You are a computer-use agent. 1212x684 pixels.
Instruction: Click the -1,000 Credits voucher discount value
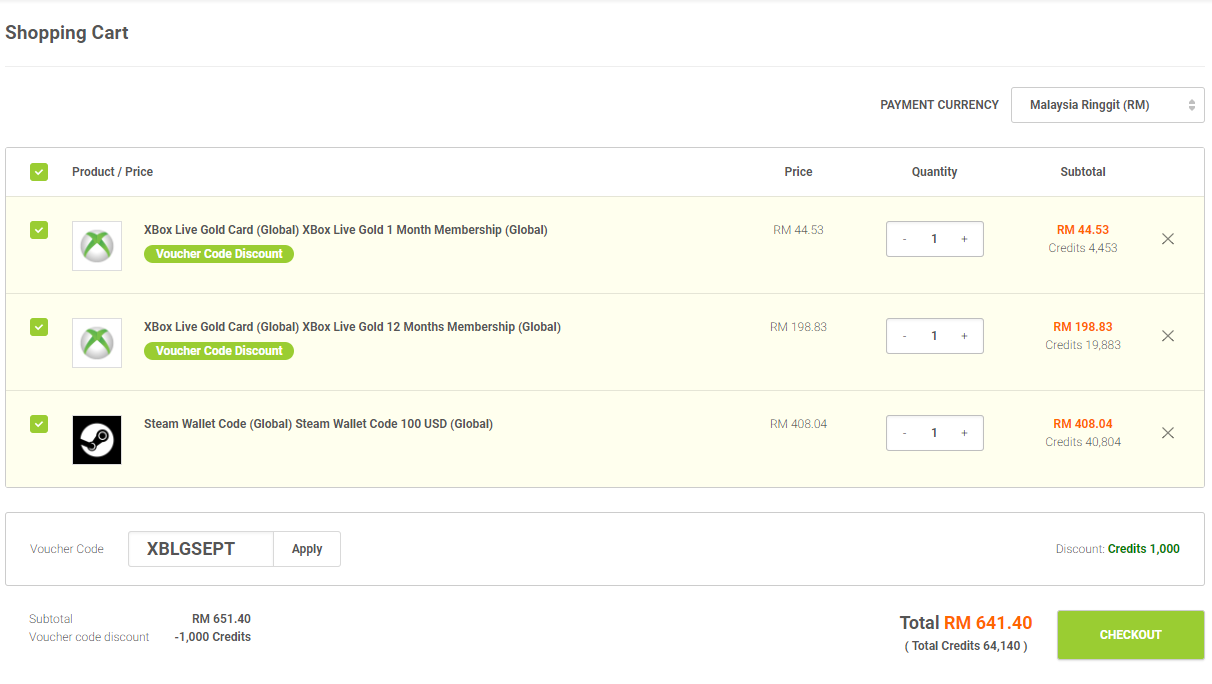click(x=212, y=637)
